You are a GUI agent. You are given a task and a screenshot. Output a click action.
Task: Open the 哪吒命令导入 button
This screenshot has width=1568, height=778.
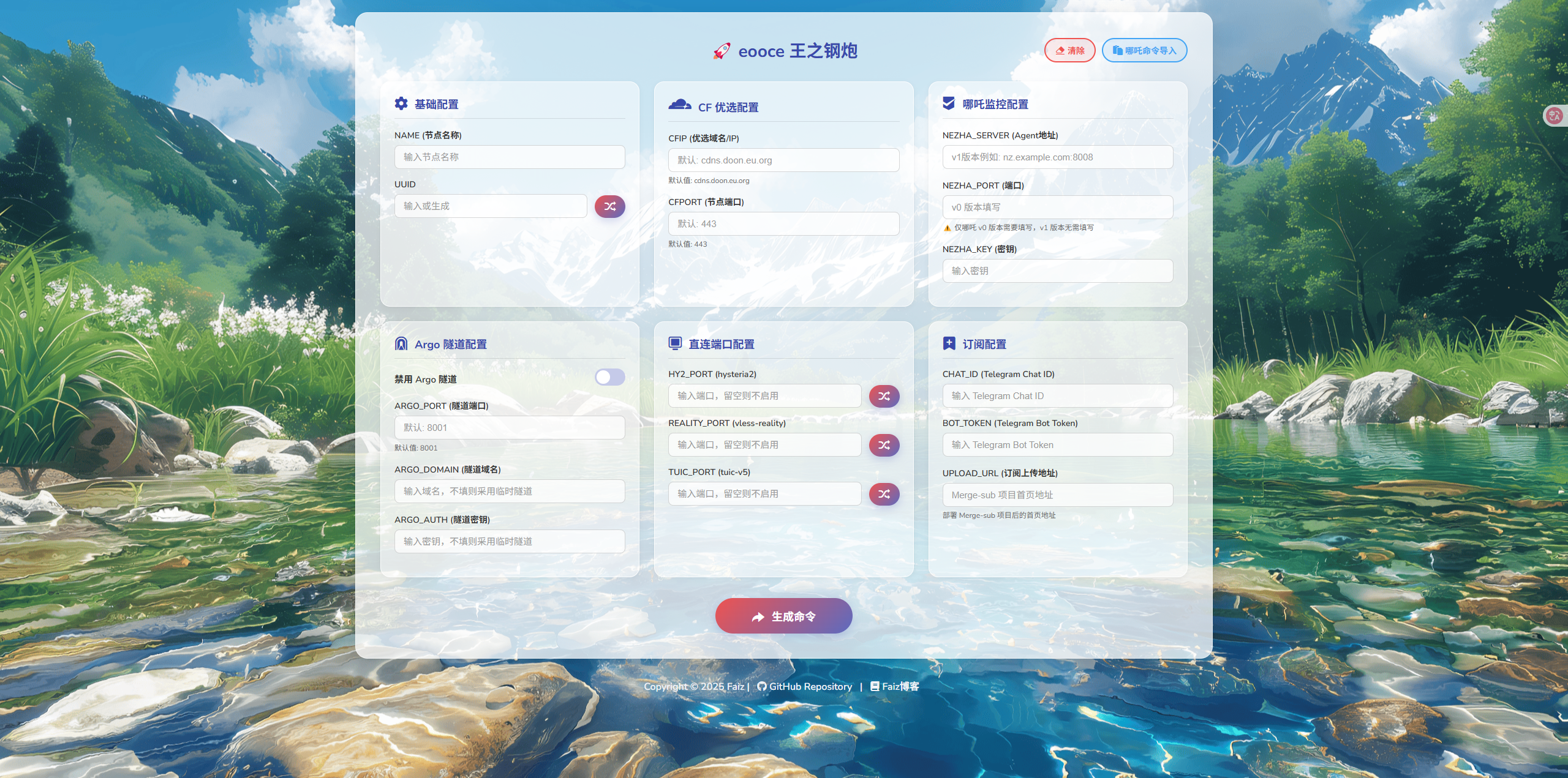pyautogui.click(x=1144, y=50)
